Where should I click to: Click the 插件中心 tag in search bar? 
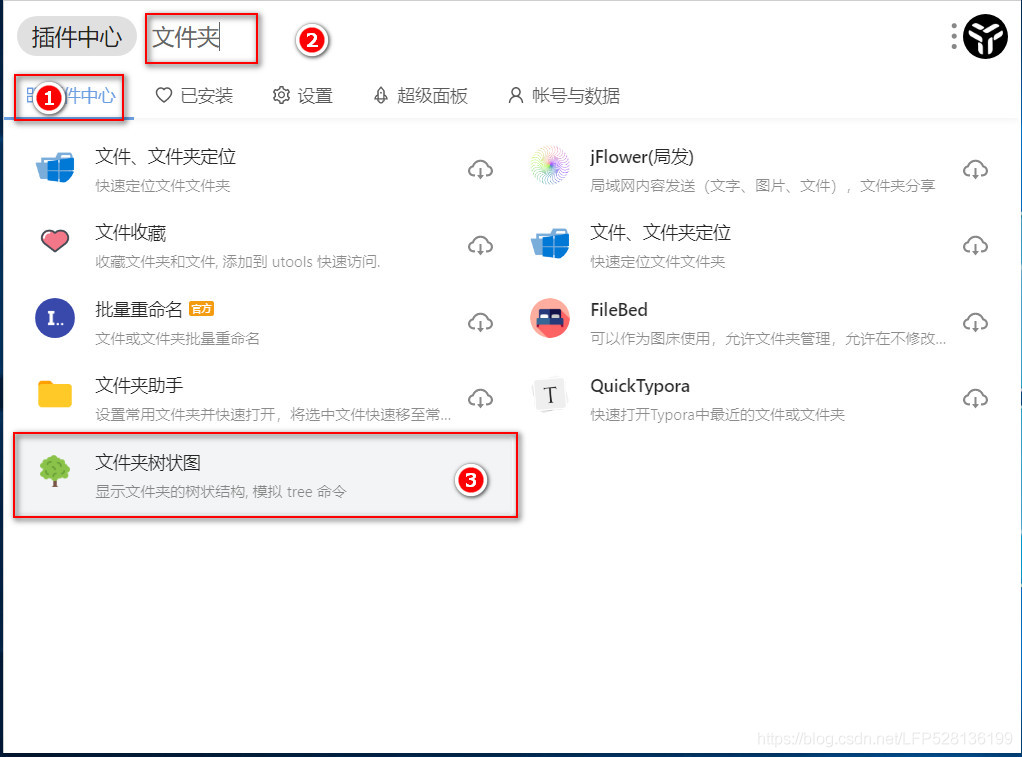point(76,37)
